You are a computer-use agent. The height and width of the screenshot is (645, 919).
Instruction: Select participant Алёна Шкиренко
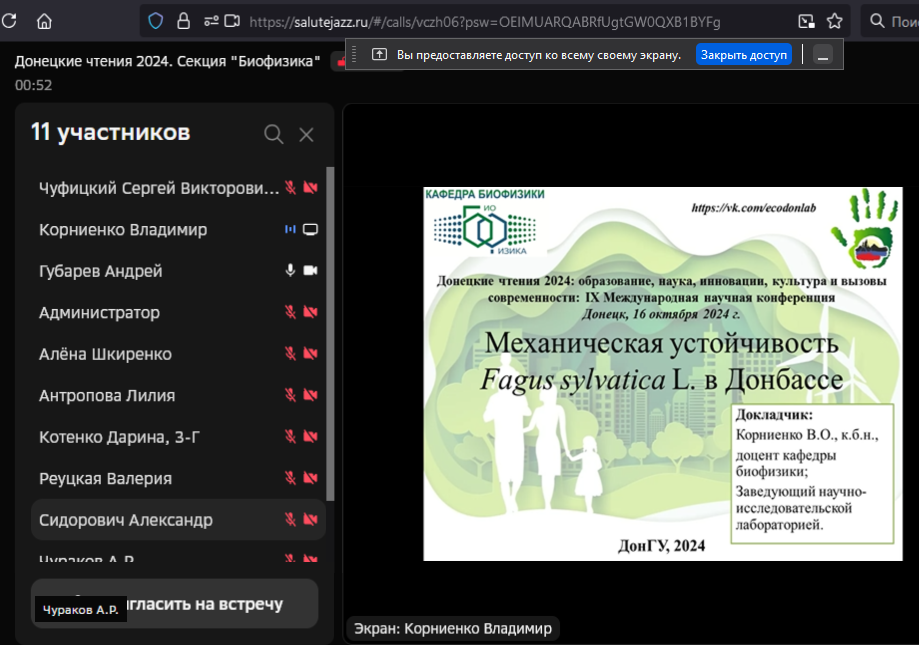click(178, 354)
